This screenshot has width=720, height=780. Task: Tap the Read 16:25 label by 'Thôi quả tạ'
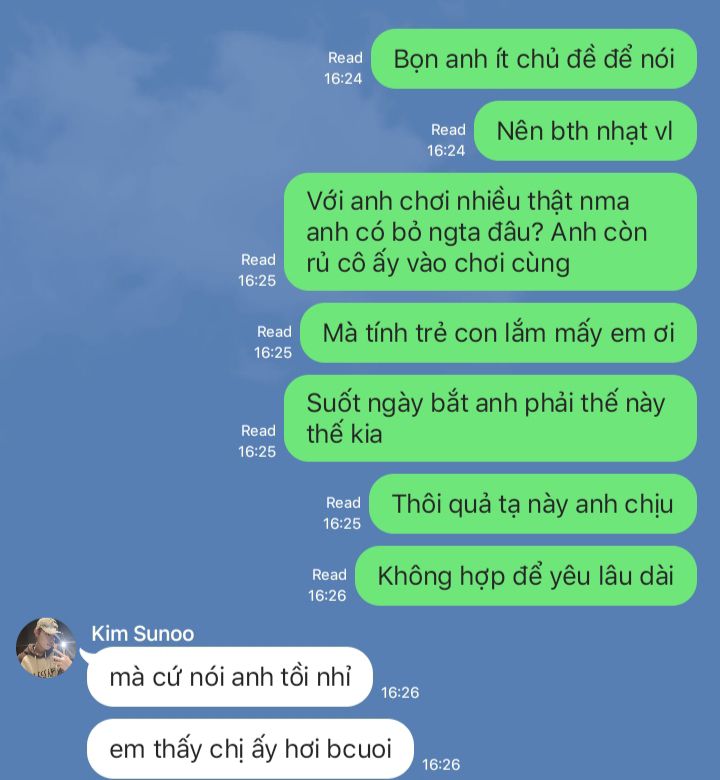pyautogui.click(x=342, y=513)
